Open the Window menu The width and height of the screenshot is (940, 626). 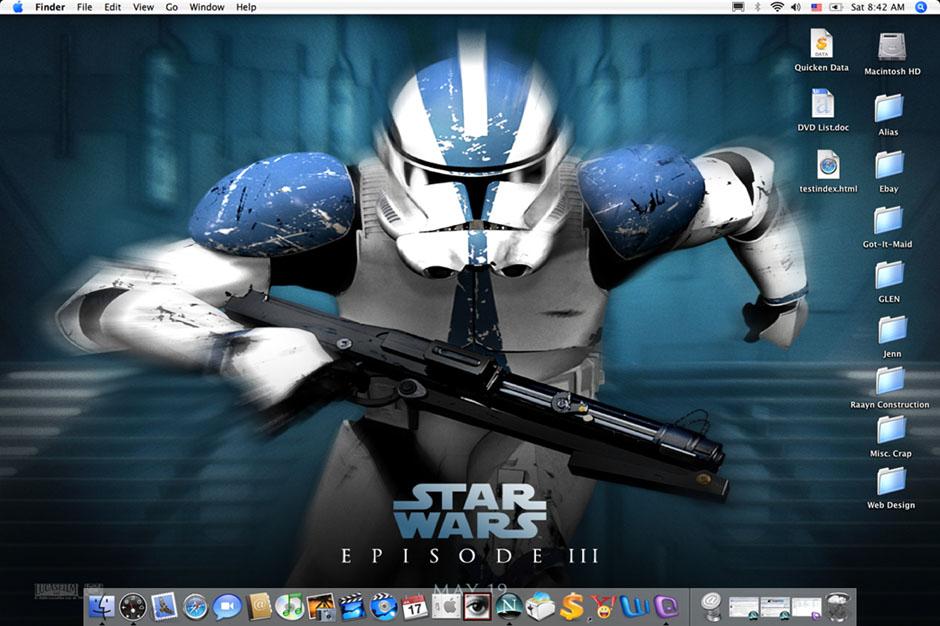point(207,7)
